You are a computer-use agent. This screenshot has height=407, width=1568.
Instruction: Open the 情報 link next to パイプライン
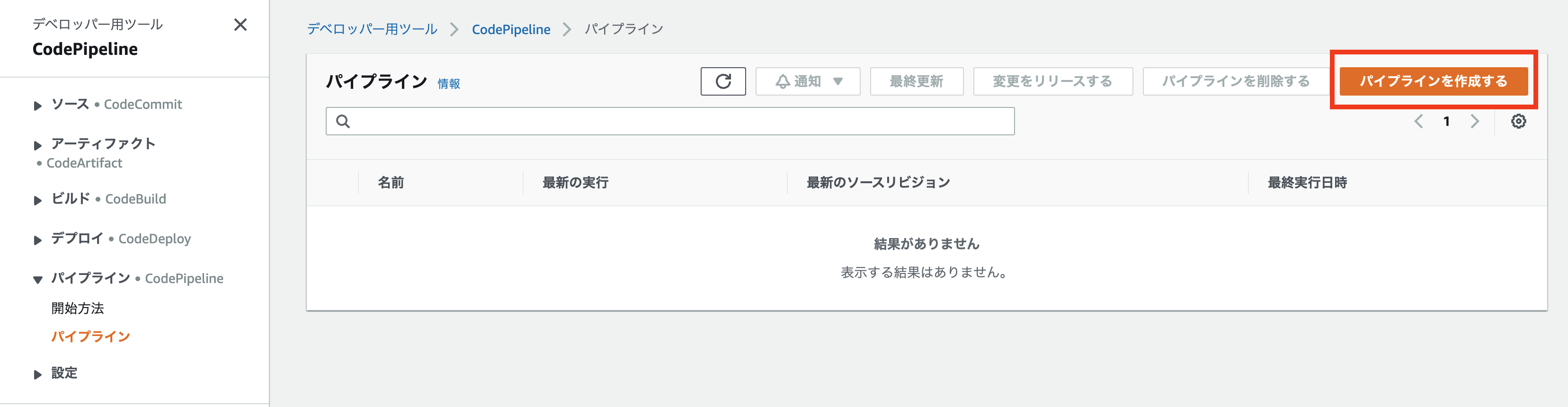(x=449, y=84)
